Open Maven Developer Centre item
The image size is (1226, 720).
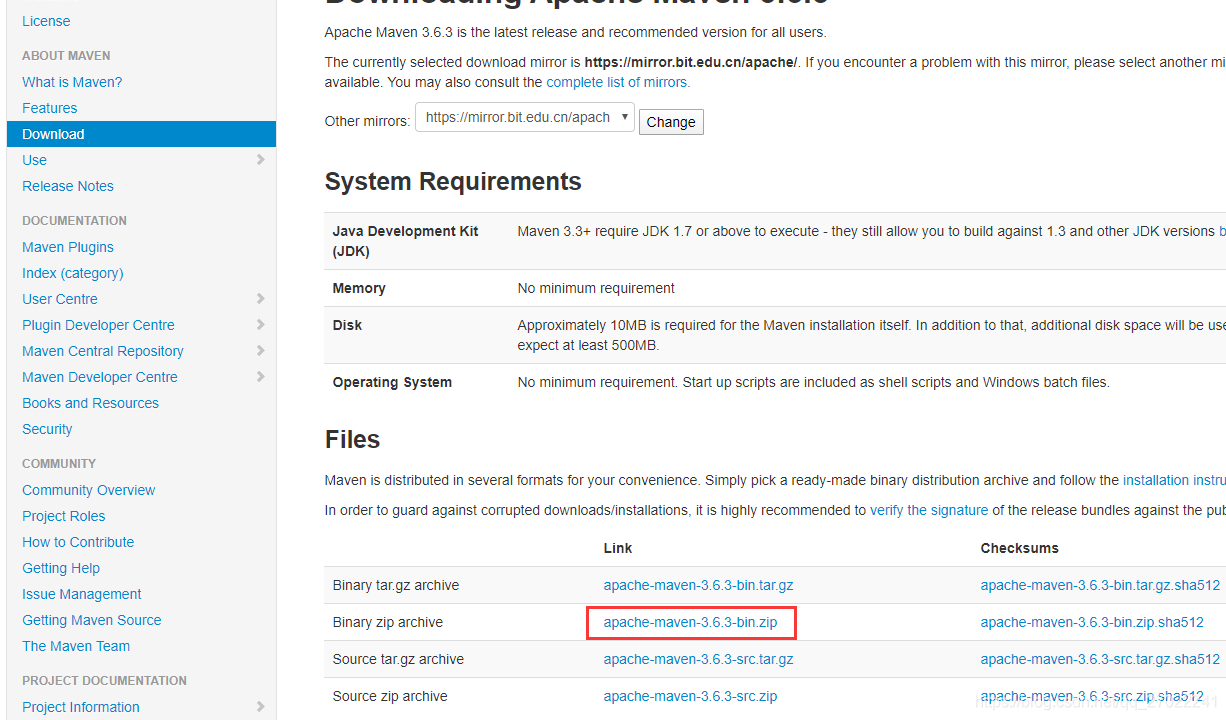click(100, 377)
